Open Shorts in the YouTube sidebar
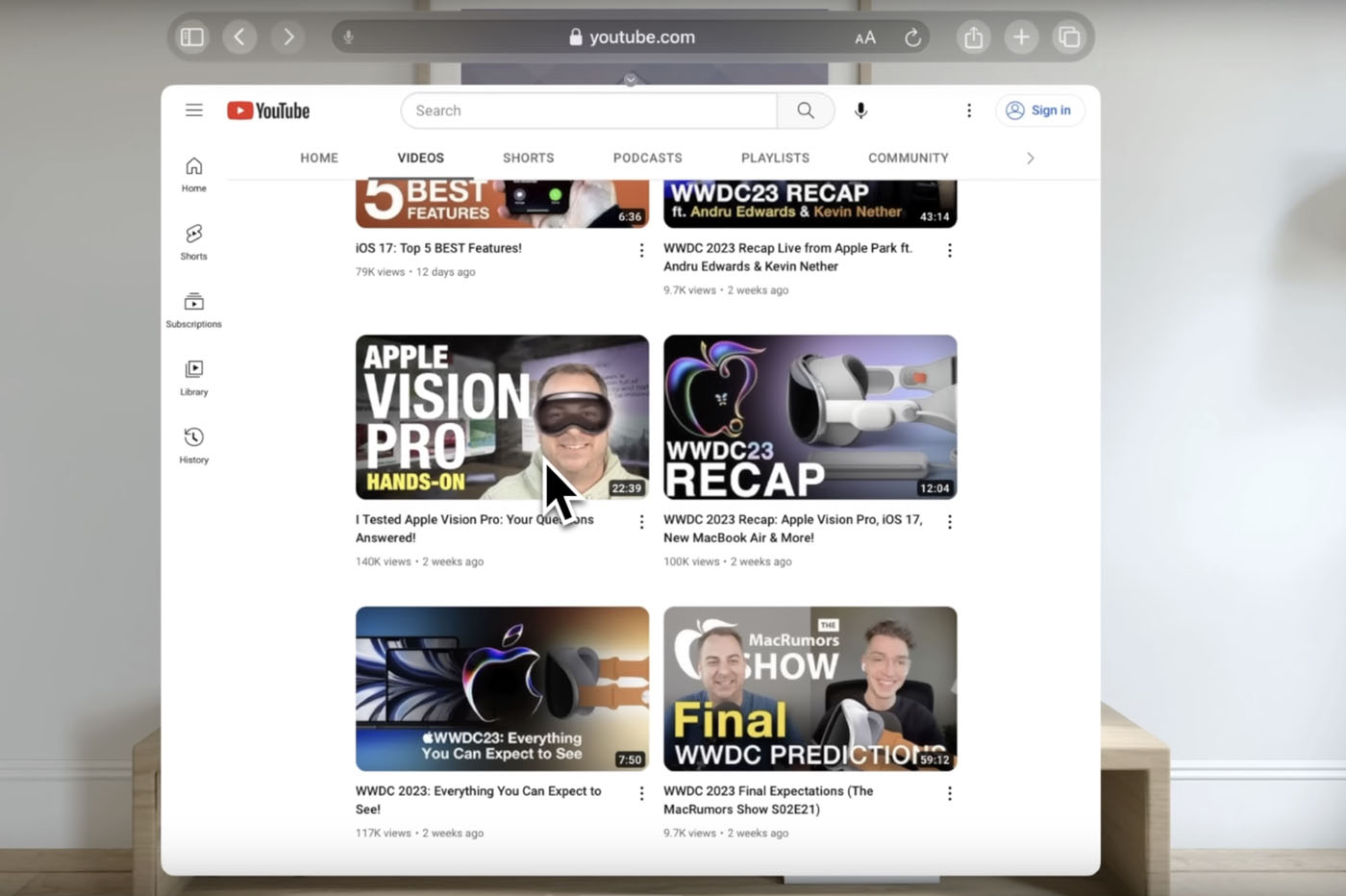 click(x=194, y=242)
